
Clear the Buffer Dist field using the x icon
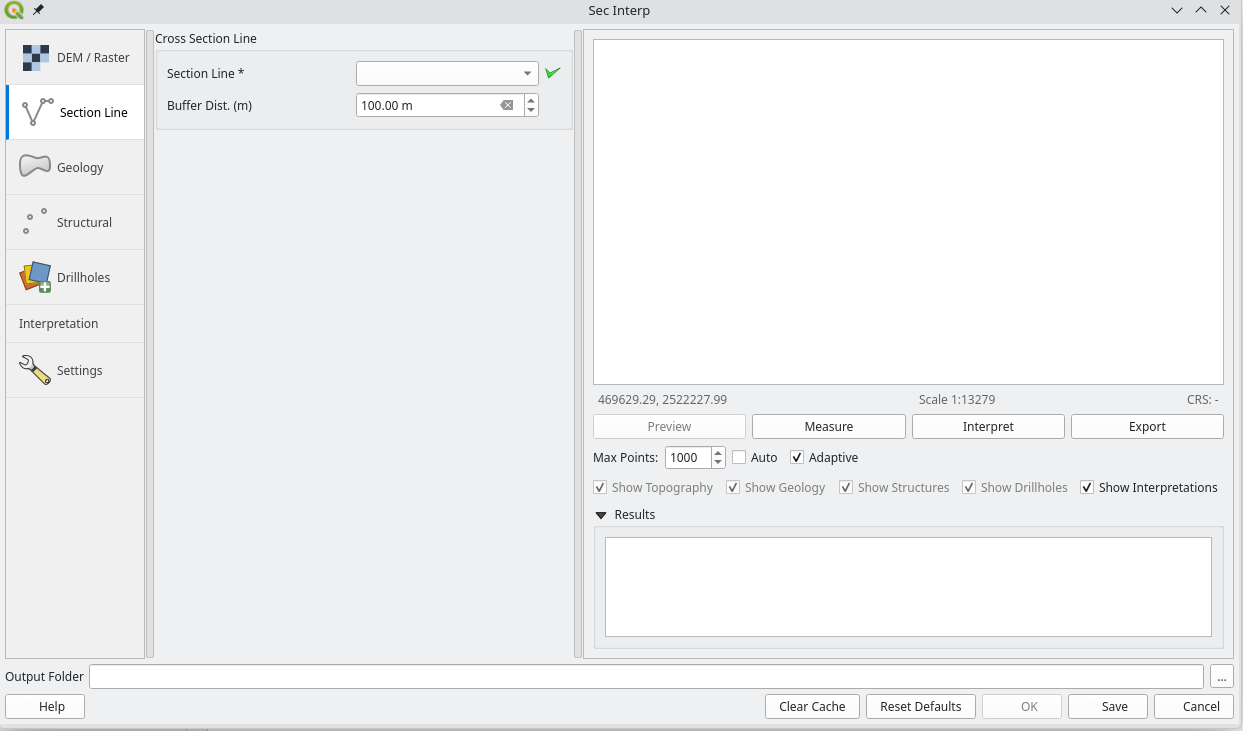point(508,104)
